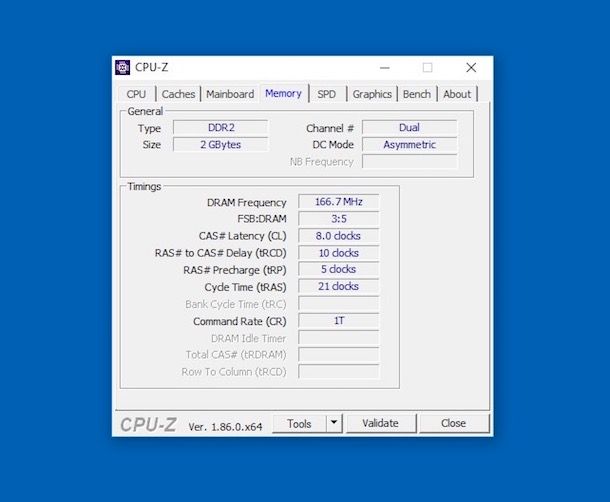This screenshot has height=502, width=610.
Task: Click the Asymmetric DC Mode field
Action: pyautogui.click(x=410, y=144)
